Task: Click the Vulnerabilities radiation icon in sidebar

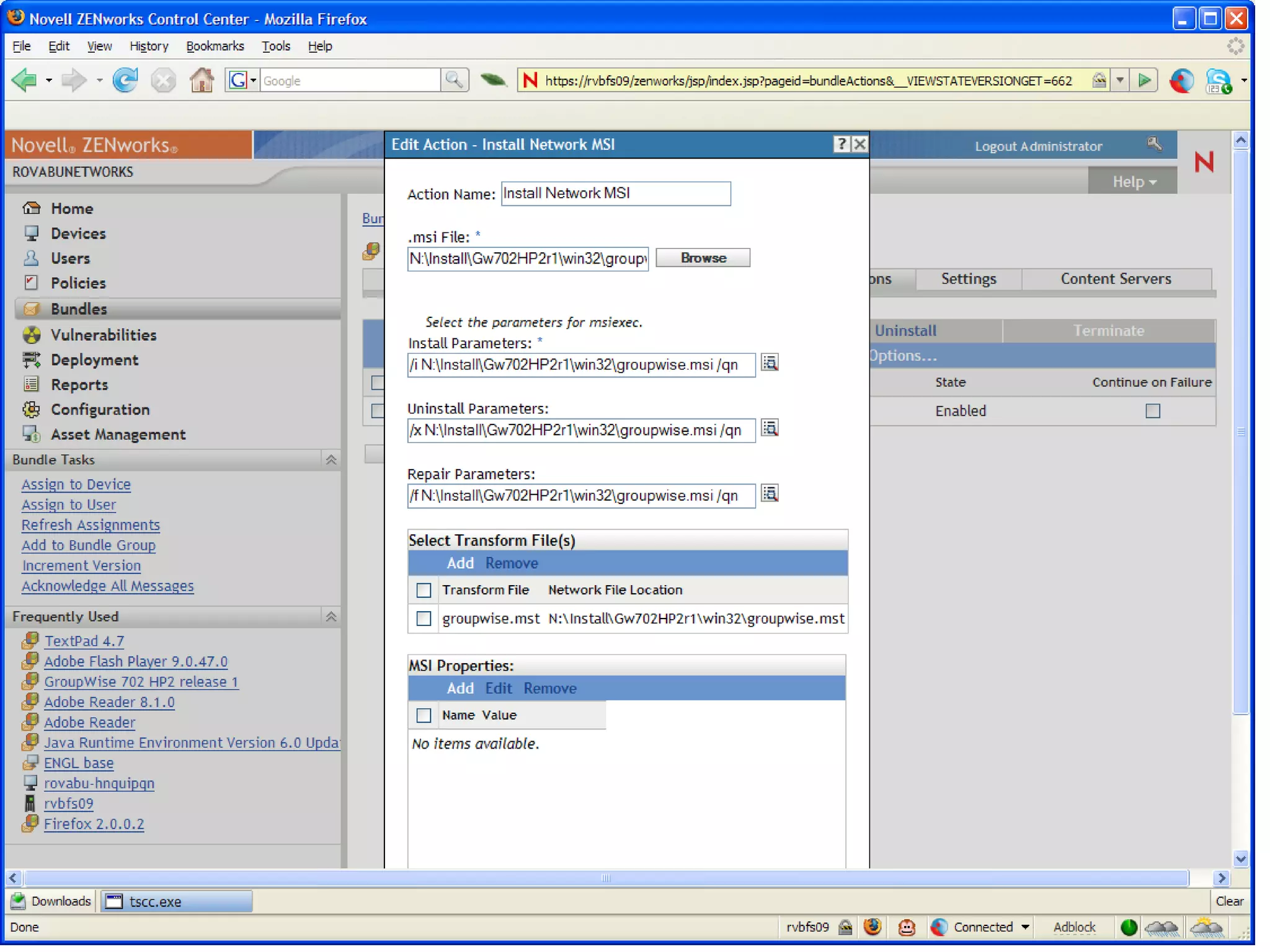Action: [31, 335]
